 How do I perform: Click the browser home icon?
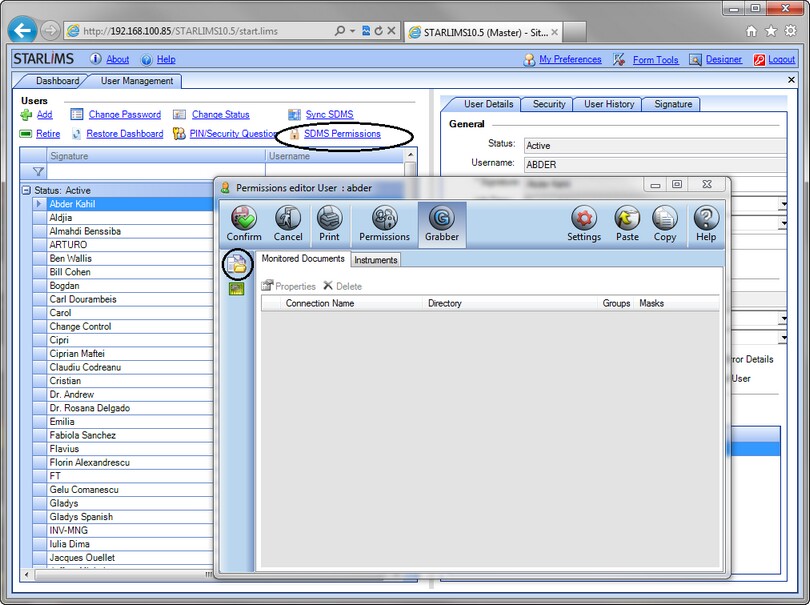click(x=751, y=31)
